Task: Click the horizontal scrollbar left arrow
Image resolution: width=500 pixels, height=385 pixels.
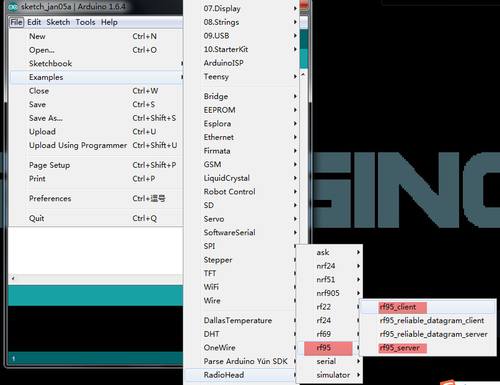Action: 13,279
